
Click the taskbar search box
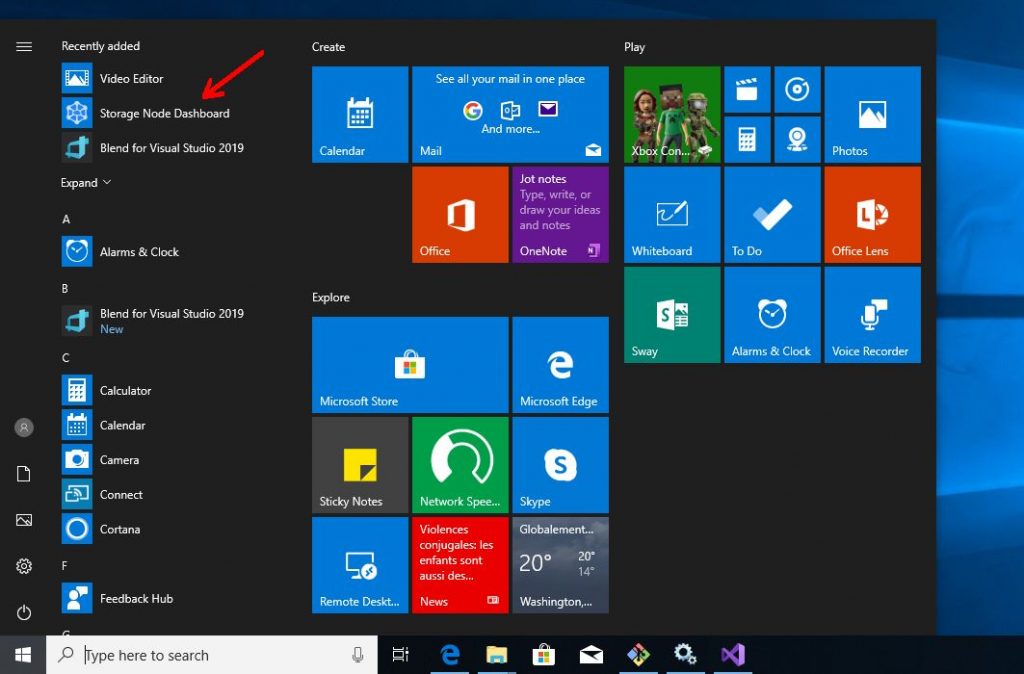coord(212,655)
